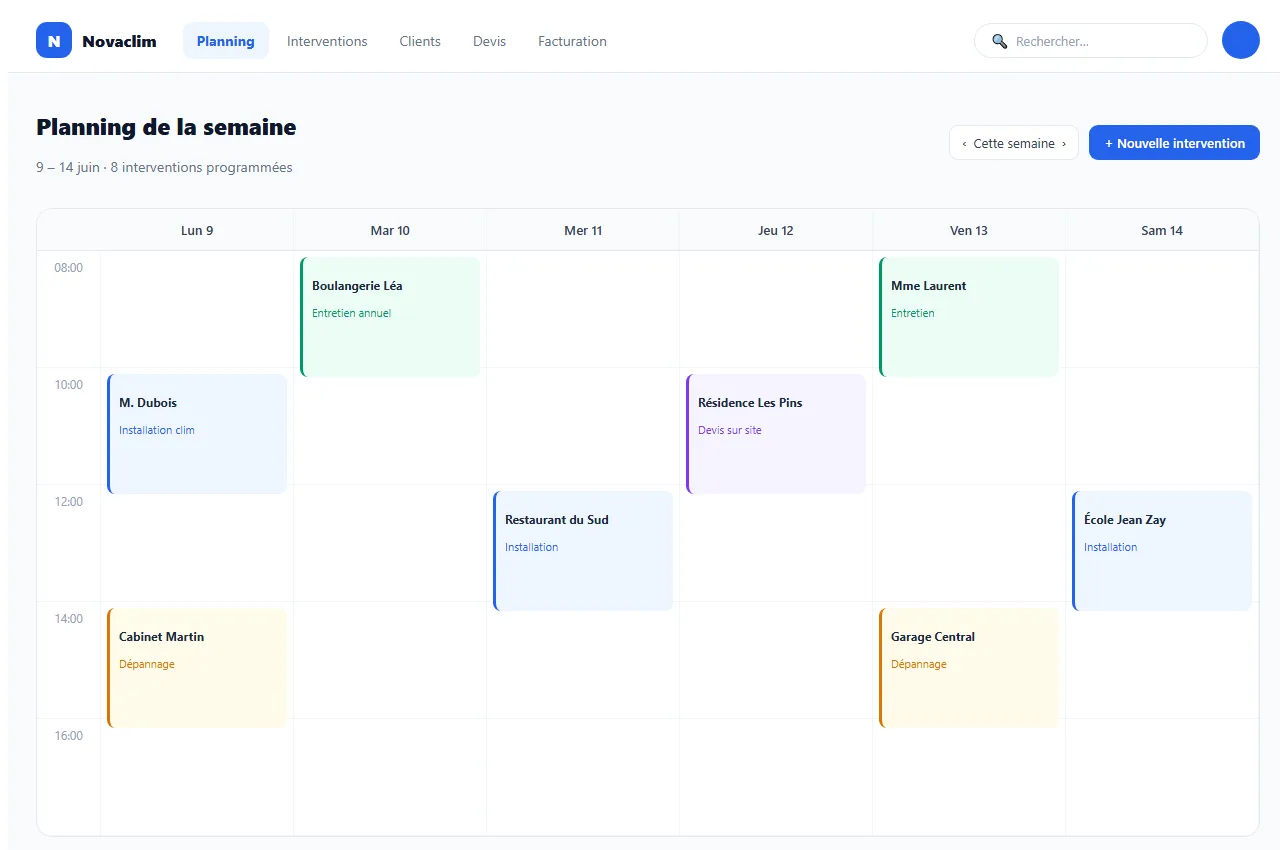Viewport: 1280px width, 850px height.
Task: Open the blue user avatar circle
Action: tap(1241, 40)
